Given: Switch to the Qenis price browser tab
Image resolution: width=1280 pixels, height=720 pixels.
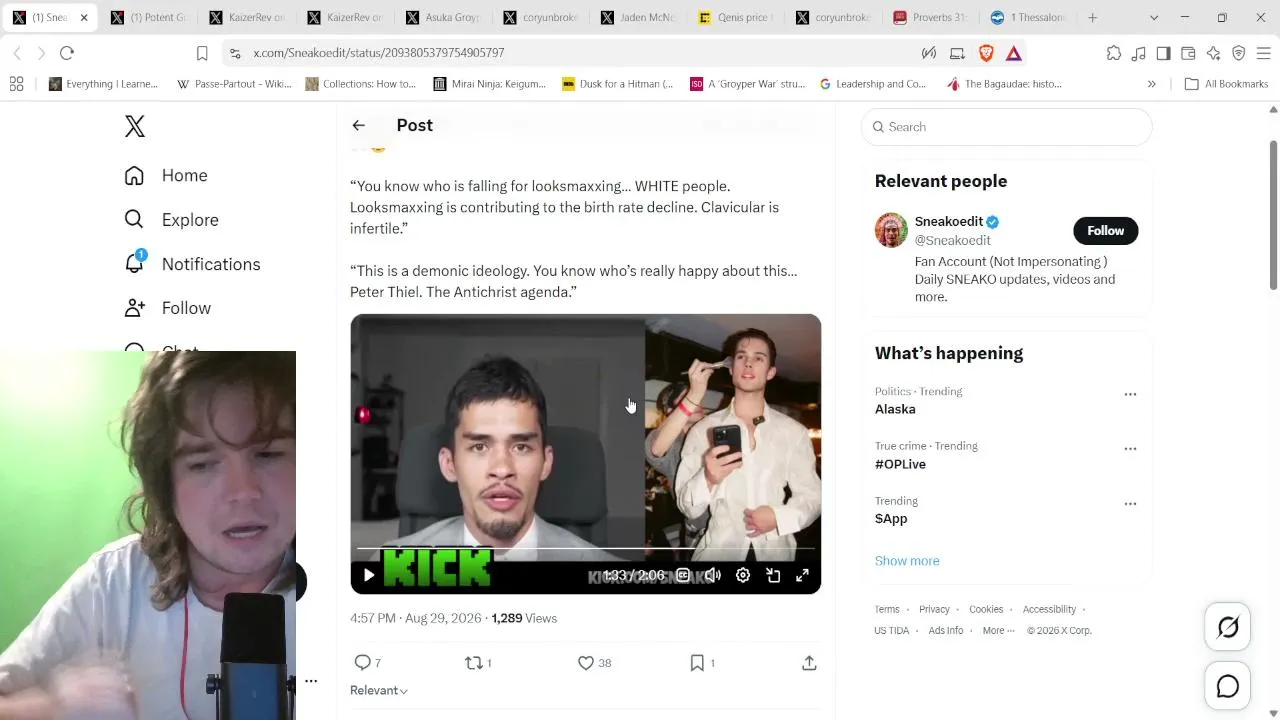Looking at the screenshot, I should coord(738,17).
